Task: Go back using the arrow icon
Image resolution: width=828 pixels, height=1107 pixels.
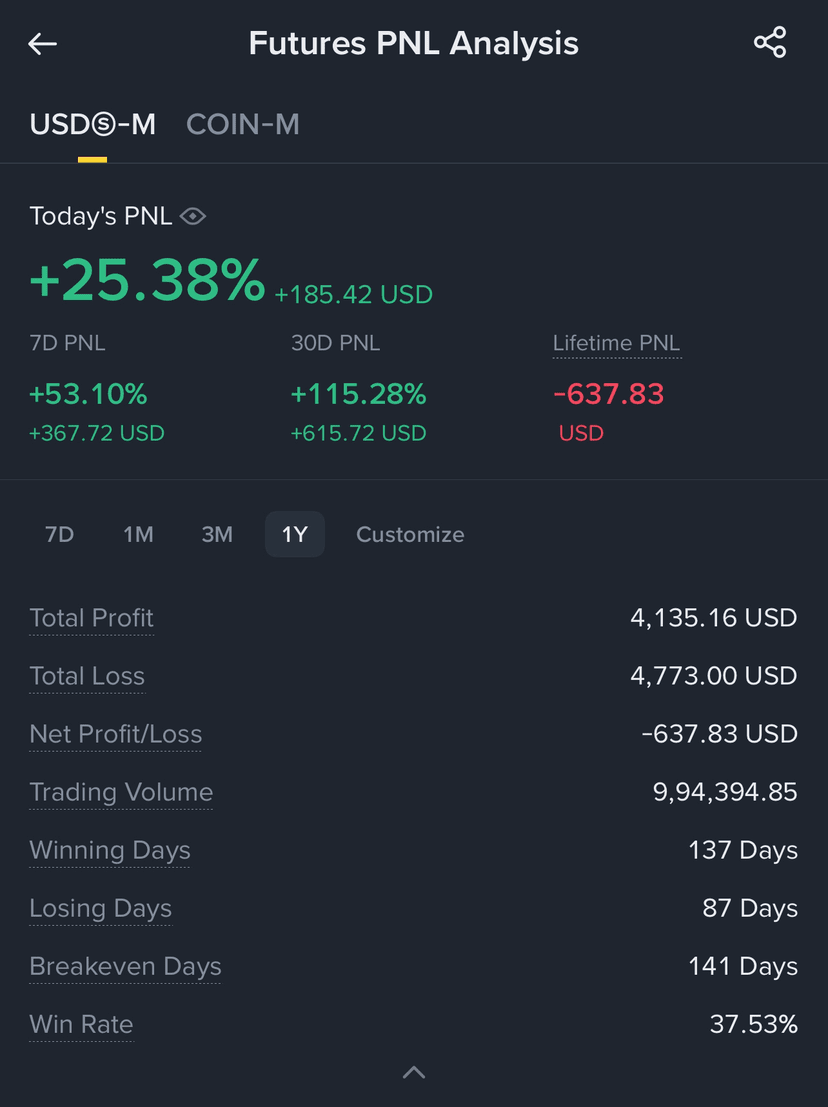Action: pyautogui.click(x=42, y=44)
